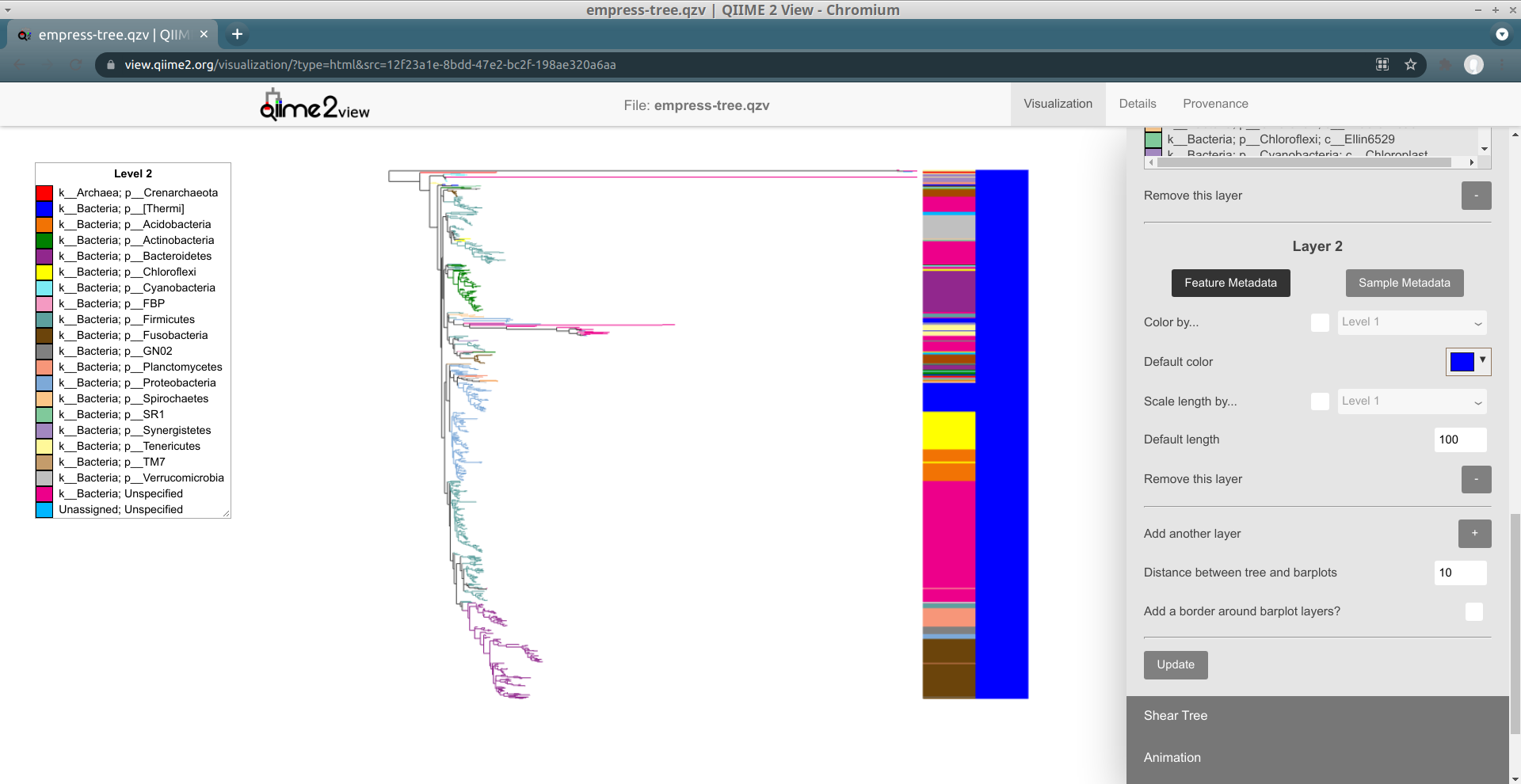Enable the border around barplot layers checkbox
Viewport: 1521px width, 784px height.
pos(1473,612)
